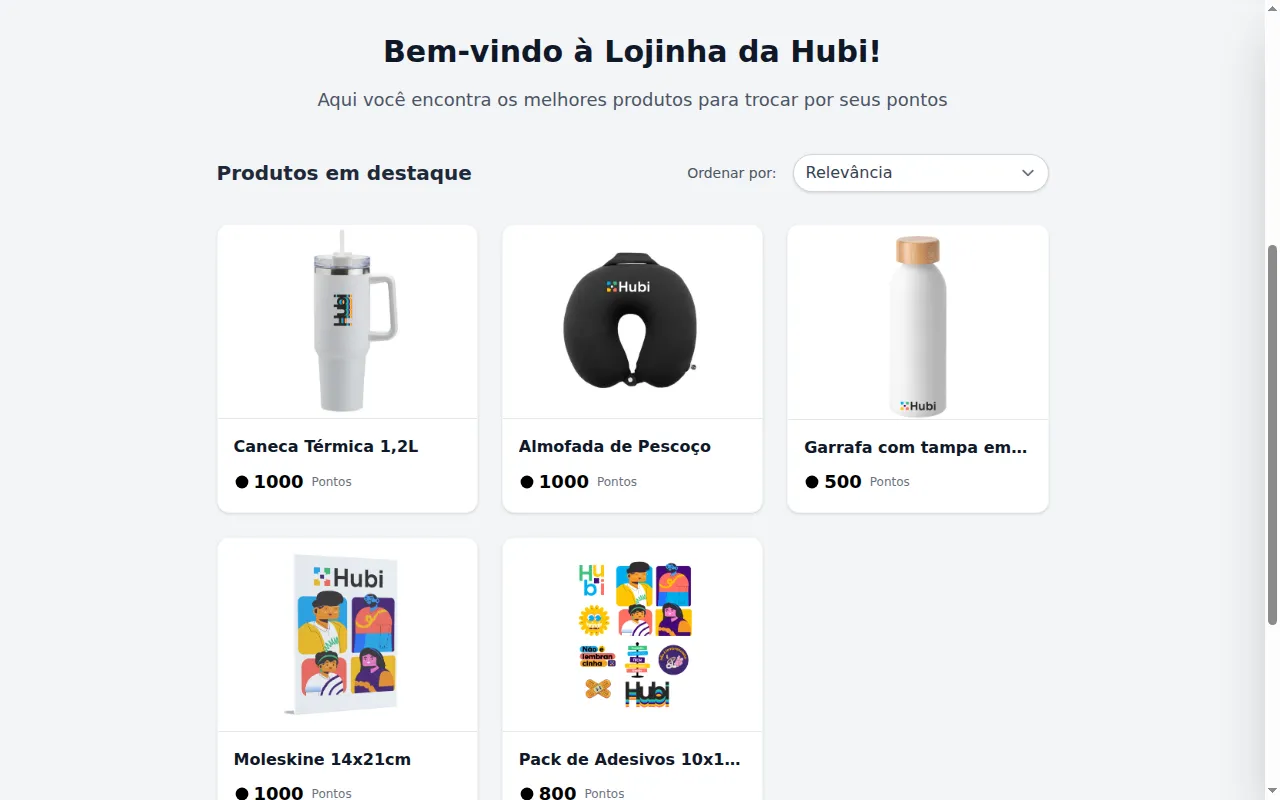Open the black Hubi neck pillow image

(632, 322)
